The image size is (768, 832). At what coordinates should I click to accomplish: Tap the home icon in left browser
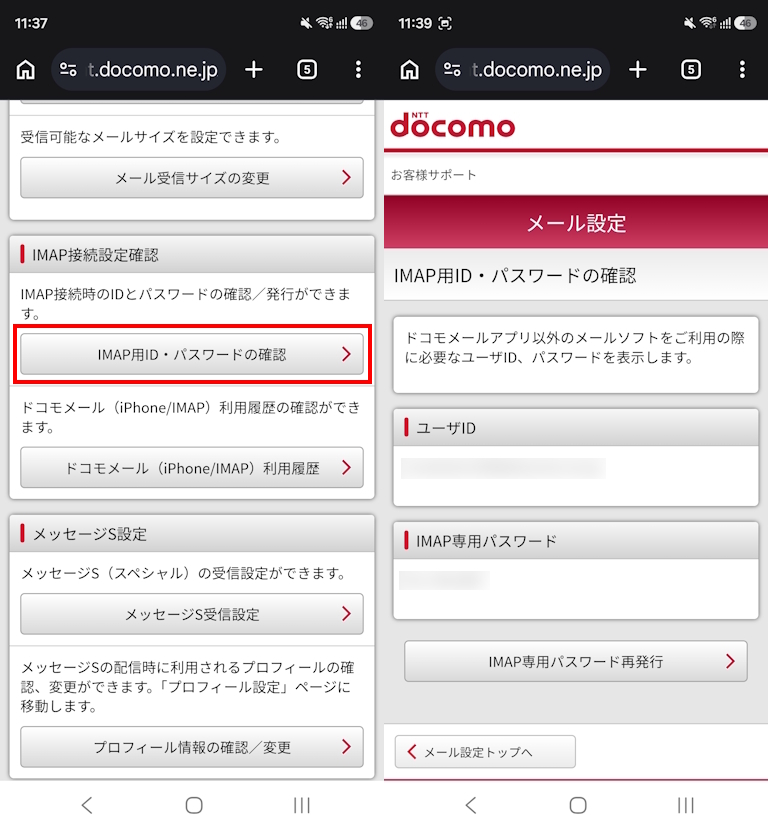click(x=26, y=70)
